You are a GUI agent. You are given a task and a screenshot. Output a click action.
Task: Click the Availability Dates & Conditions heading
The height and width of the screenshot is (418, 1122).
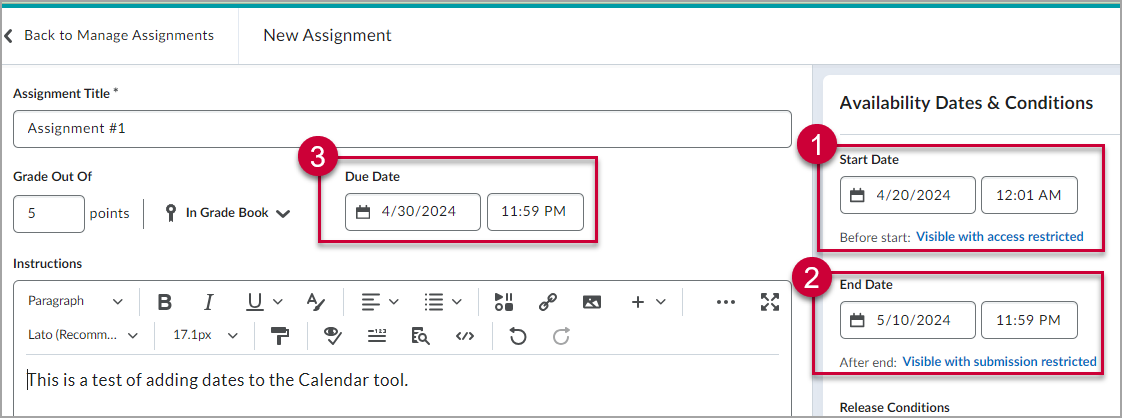pyautogui.click(x=966, y=103)
